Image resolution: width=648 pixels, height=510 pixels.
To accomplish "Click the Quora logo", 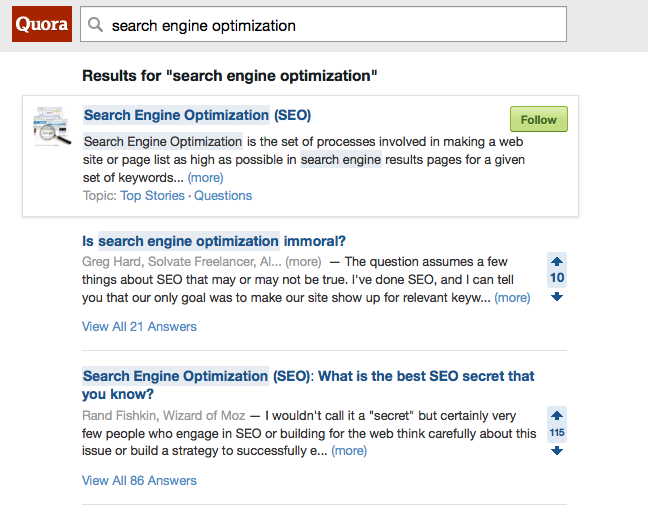I will (x=42, y=25).
